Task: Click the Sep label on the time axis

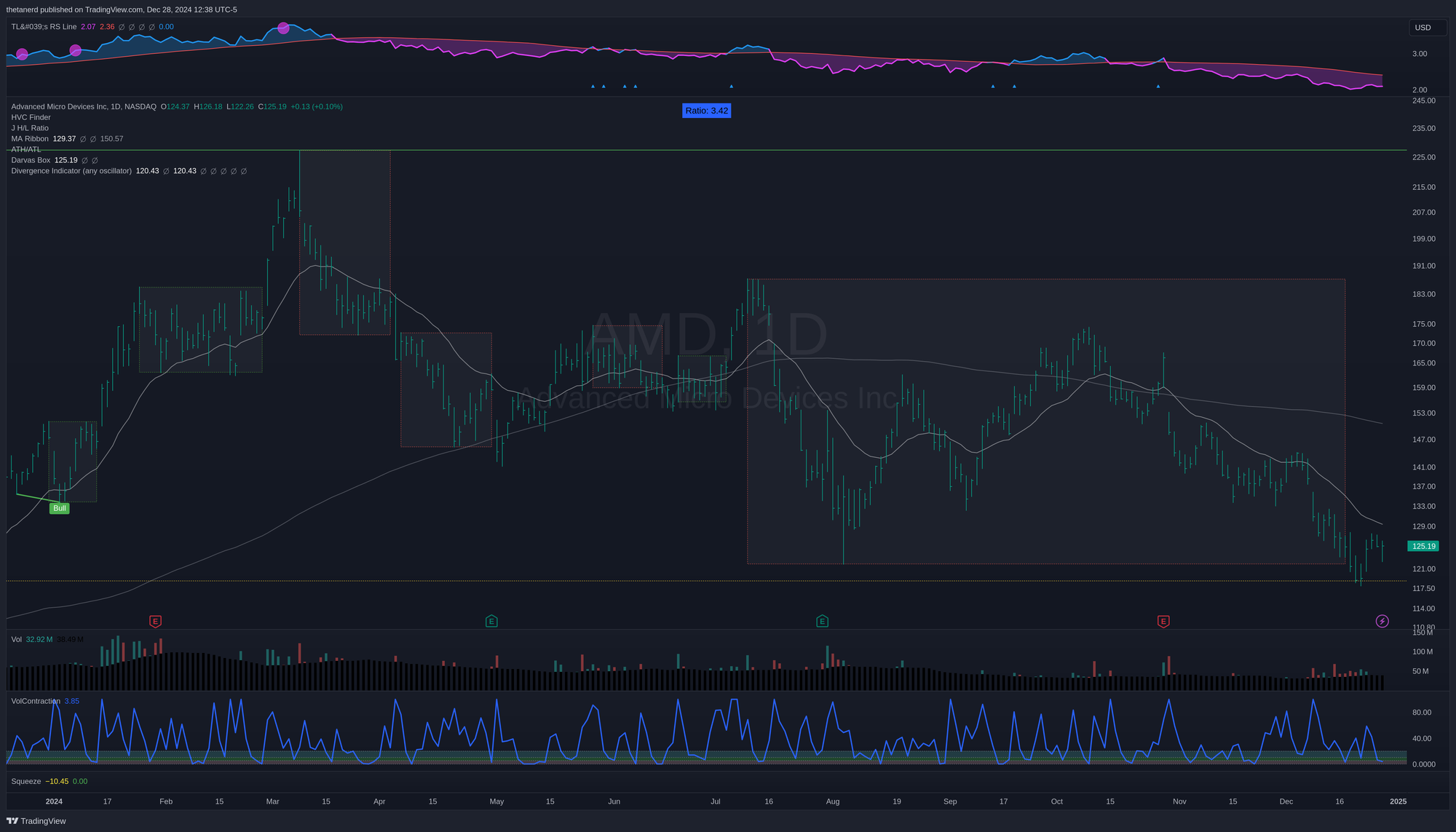Action: (950, 801)
